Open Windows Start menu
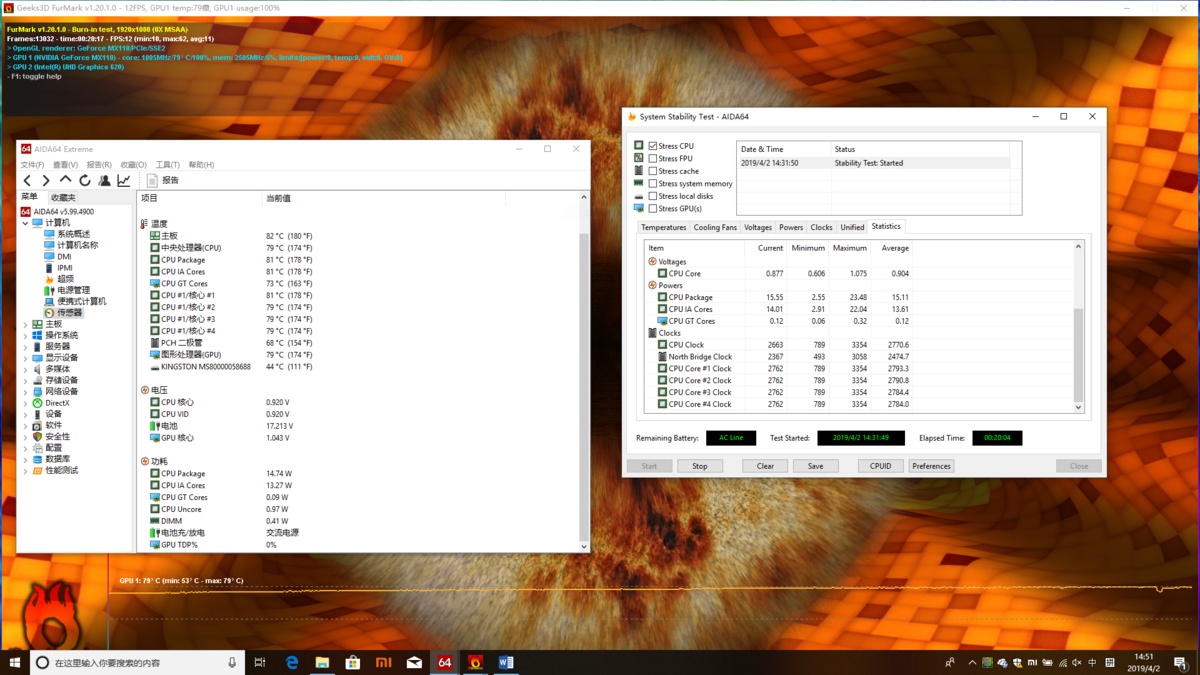This screenshot has width=1200, height=675. (14, 662)
